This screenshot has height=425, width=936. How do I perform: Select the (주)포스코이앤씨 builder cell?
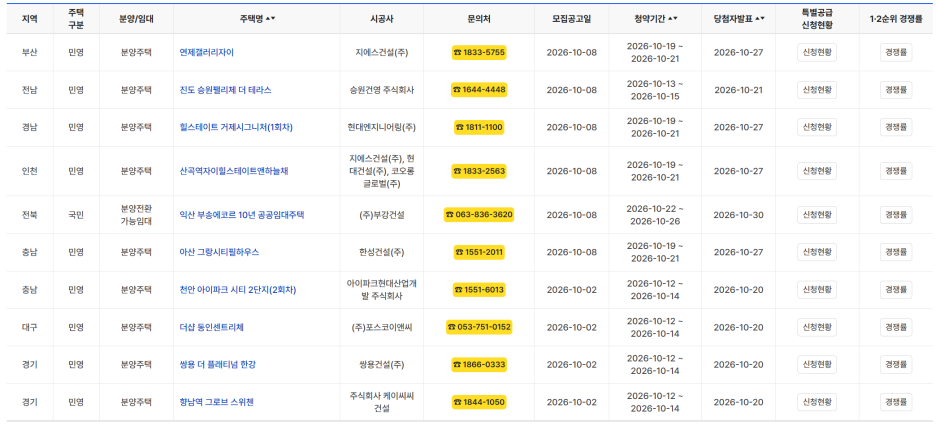point(382,328)
